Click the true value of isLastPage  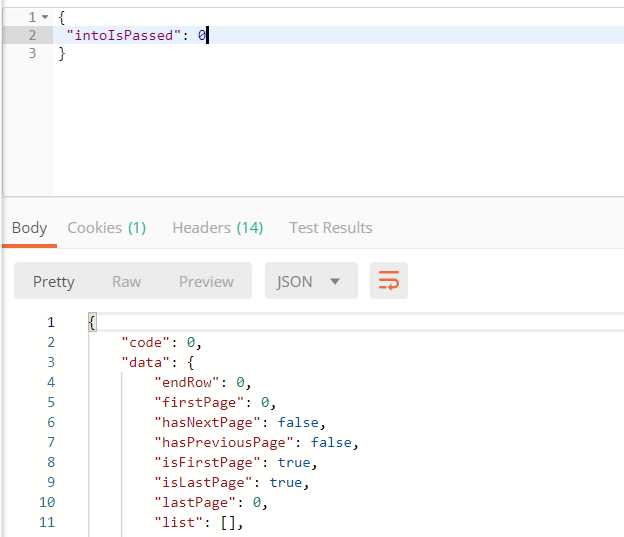pyautogui.click(x=286, y=482)
